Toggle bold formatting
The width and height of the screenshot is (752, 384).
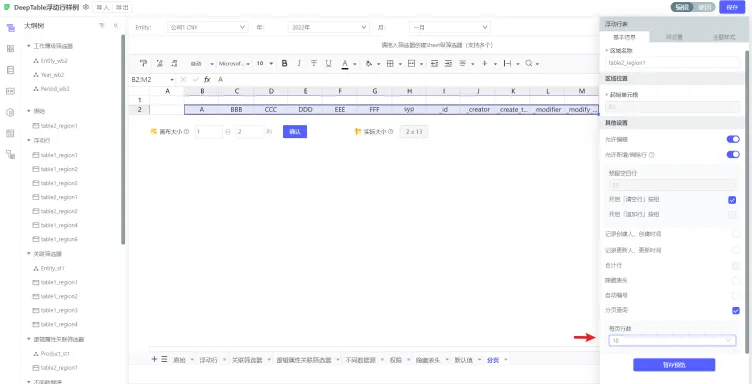click(284, 63)
